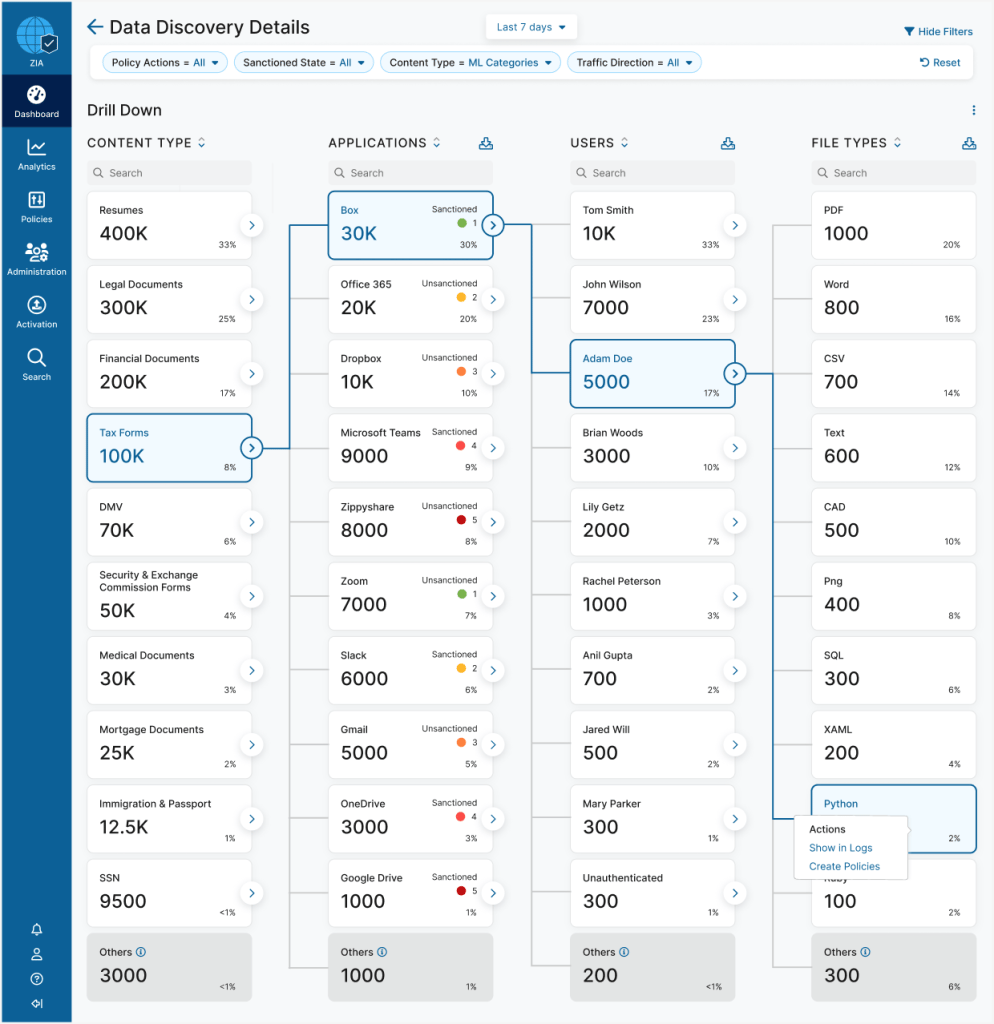Hide the filters bar
This screenshot has width=994, height=1024.
point(938,32)
